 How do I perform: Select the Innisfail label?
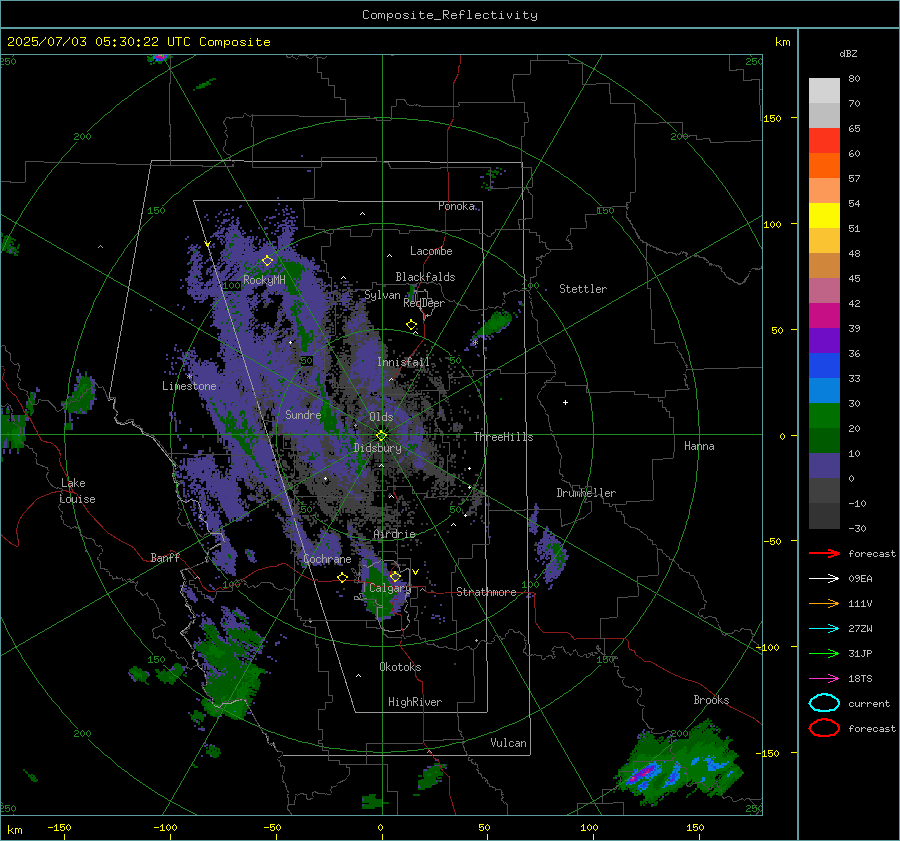[404, 362]
